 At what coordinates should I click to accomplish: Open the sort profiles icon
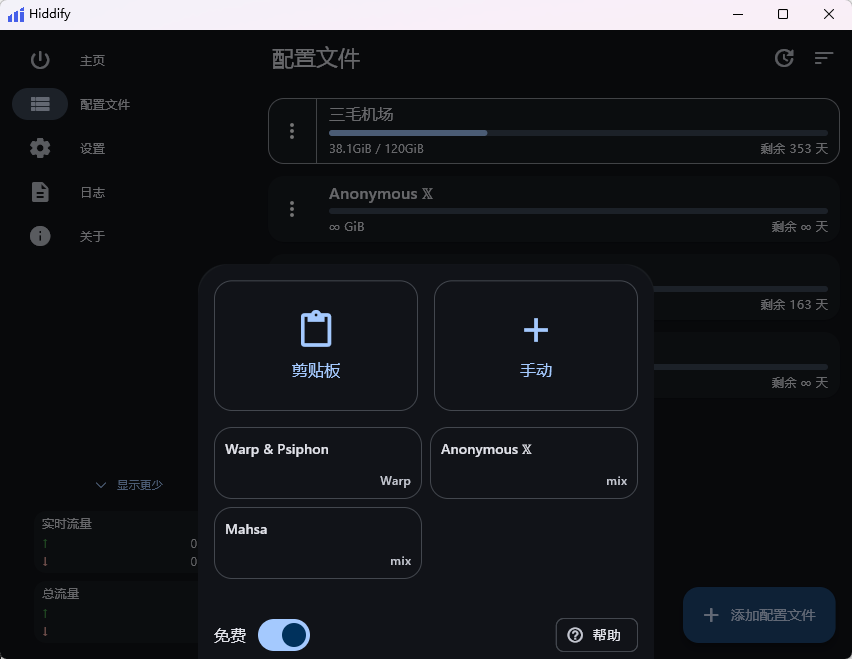point(824,58)
